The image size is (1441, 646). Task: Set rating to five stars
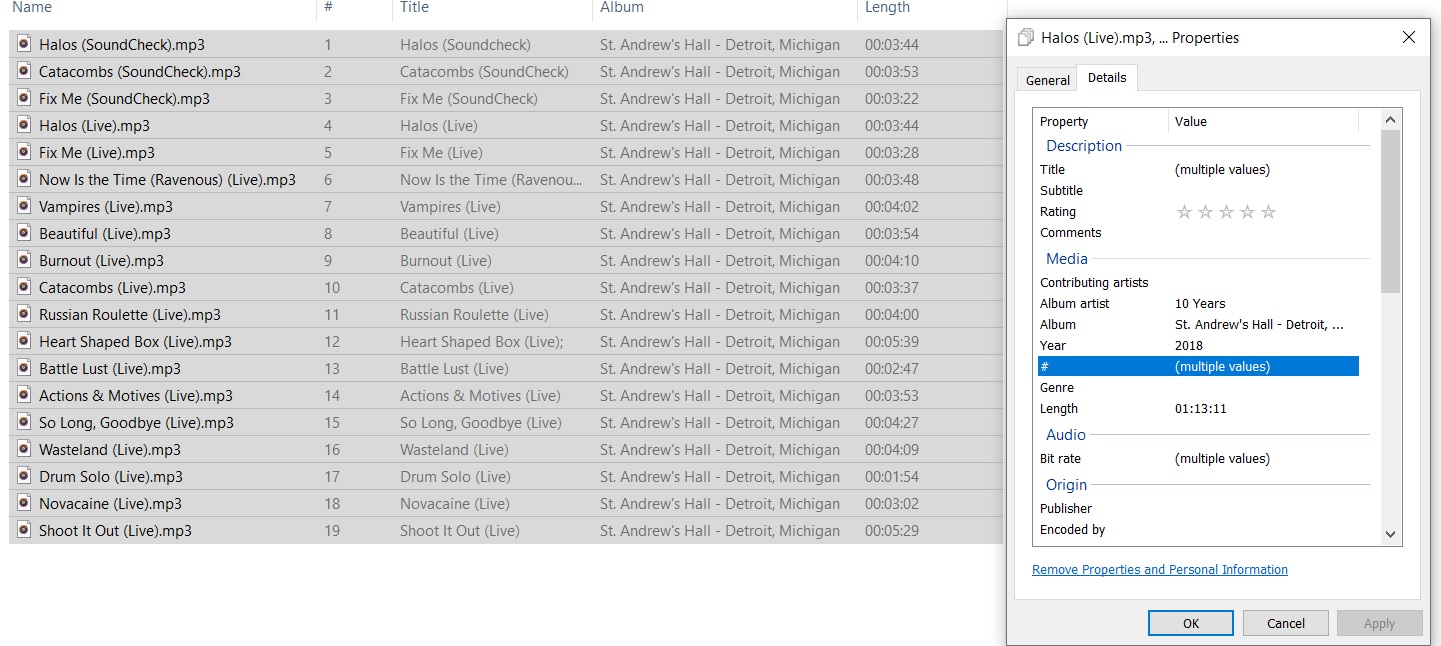pos(1268,212)
